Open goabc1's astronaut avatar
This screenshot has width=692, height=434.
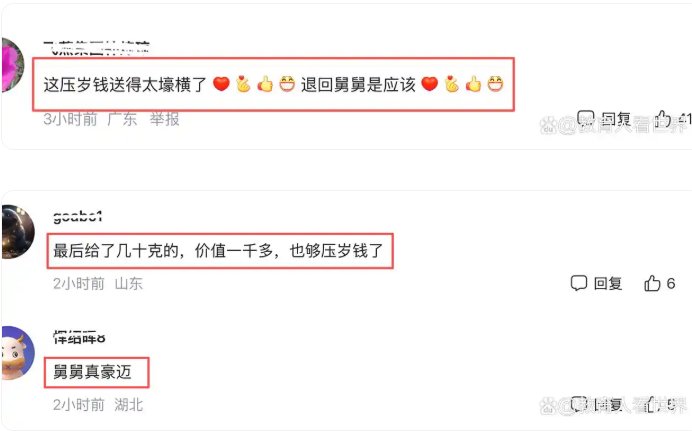click(x=18, y=231)
